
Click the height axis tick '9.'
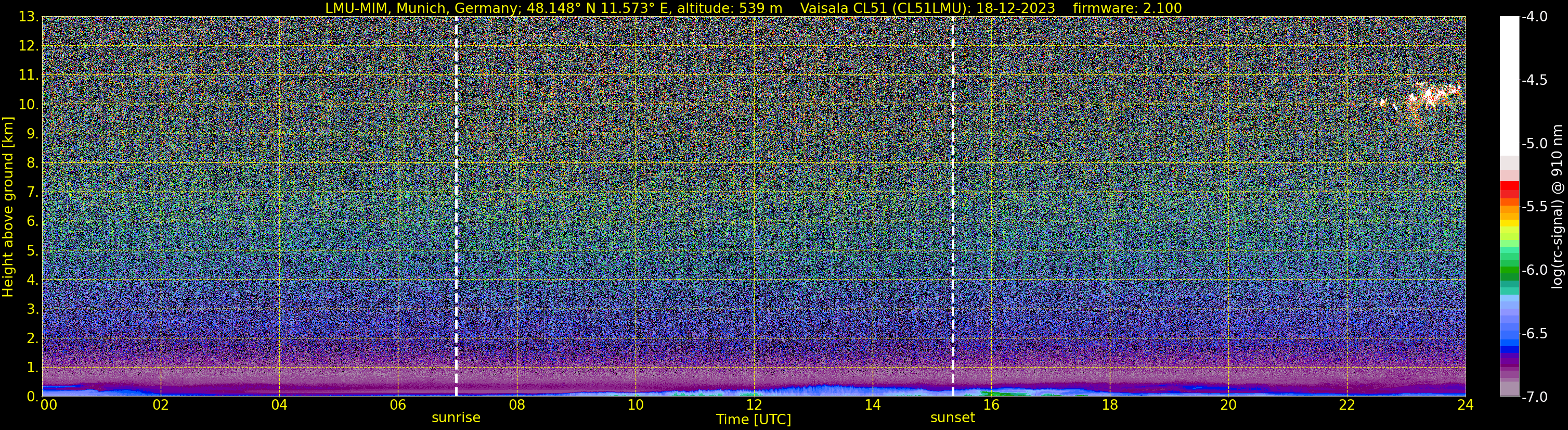click(x=33, y=133)
